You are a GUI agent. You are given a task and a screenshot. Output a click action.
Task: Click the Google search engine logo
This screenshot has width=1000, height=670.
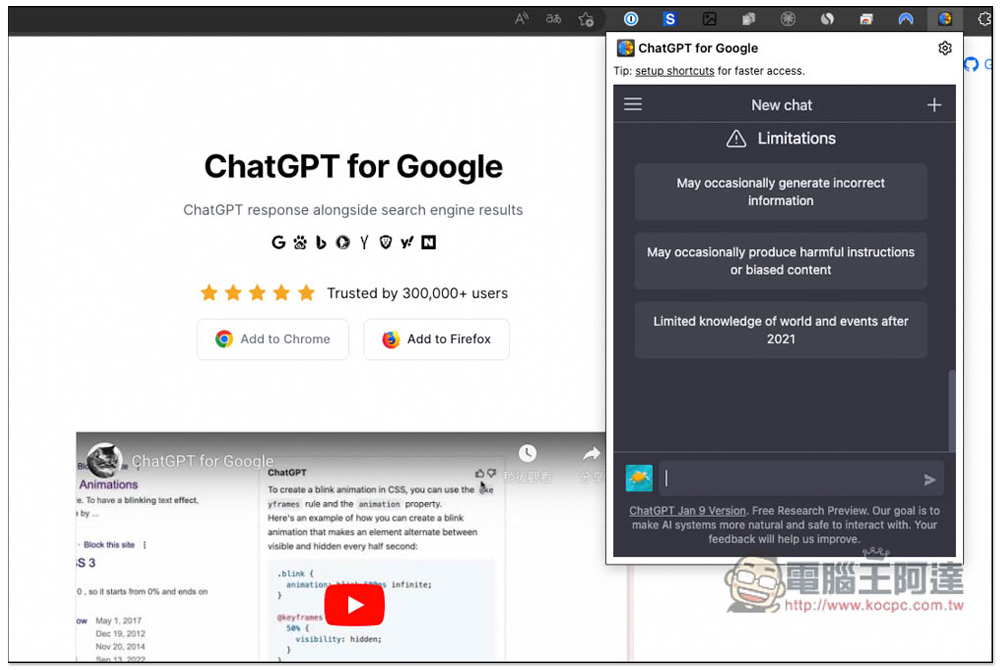[x=279, y=242]
